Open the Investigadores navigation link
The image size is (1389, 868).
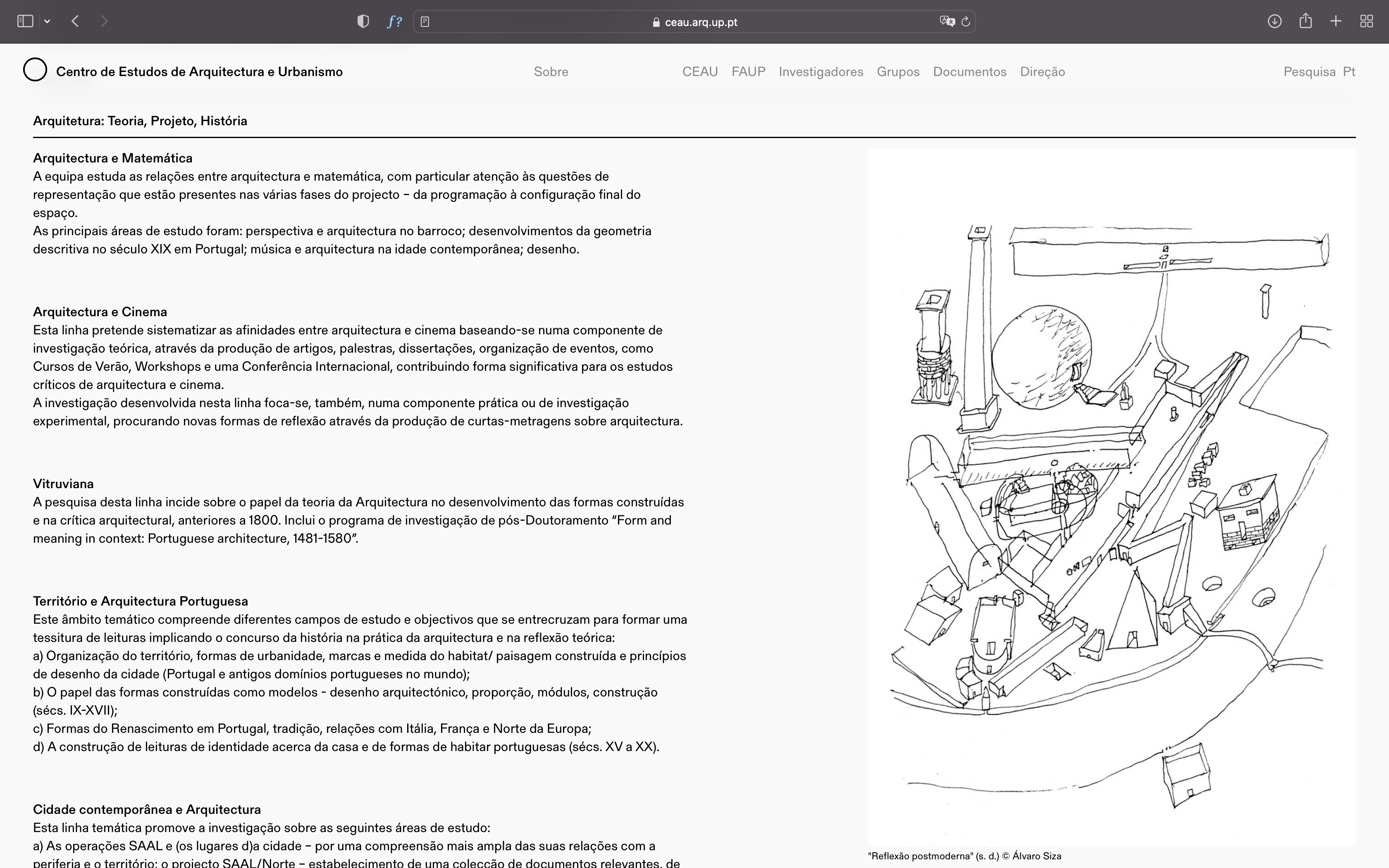click(820, 72)
